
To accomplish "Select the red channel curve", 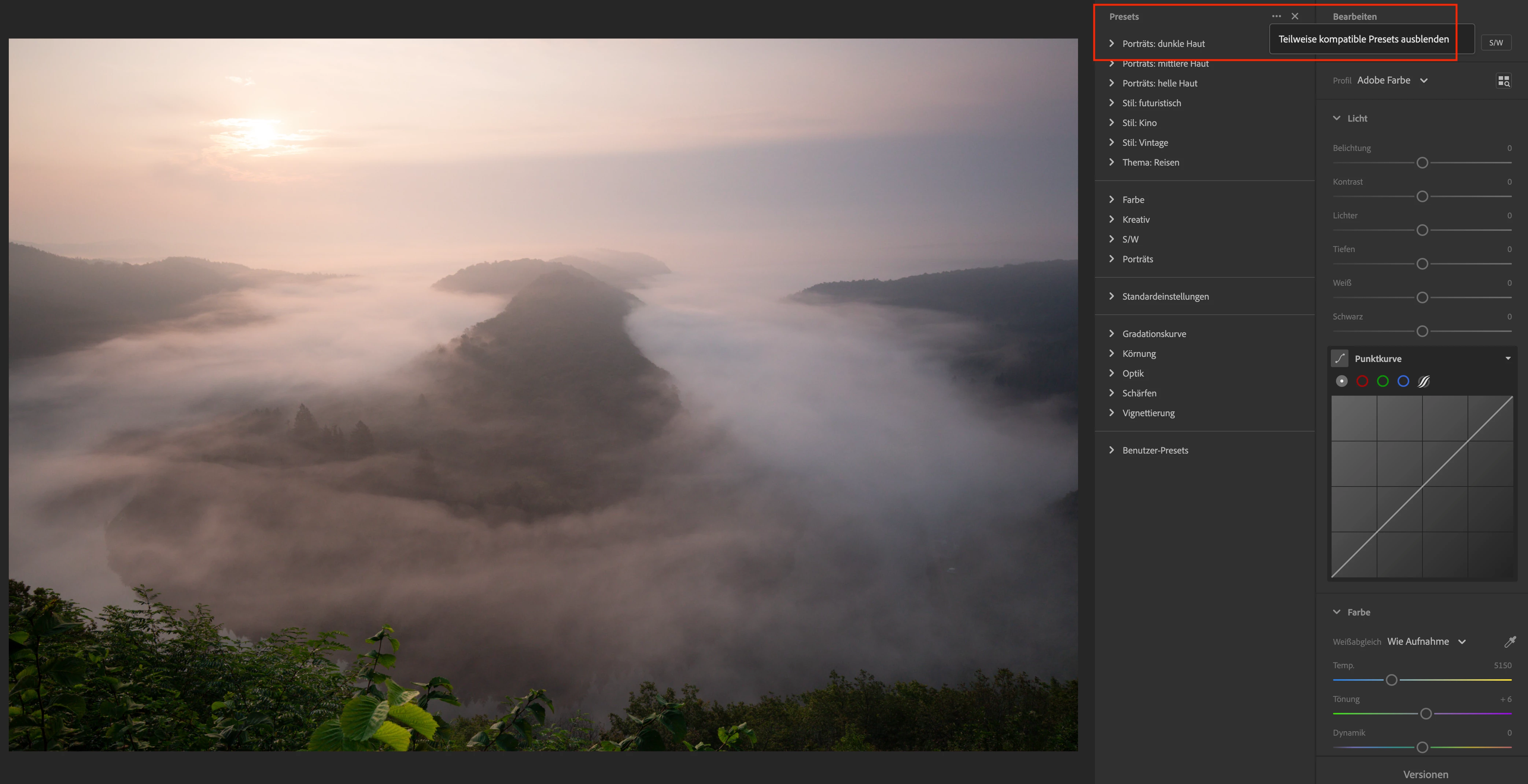I will point(1362,381).
